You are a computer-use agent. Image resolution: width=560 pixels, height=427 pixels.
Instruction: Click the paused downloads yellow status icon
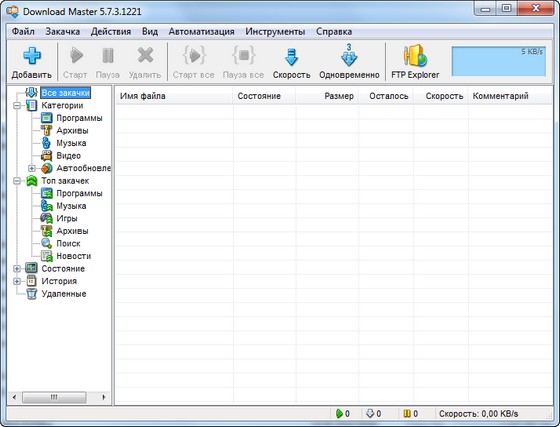point(407,413)
